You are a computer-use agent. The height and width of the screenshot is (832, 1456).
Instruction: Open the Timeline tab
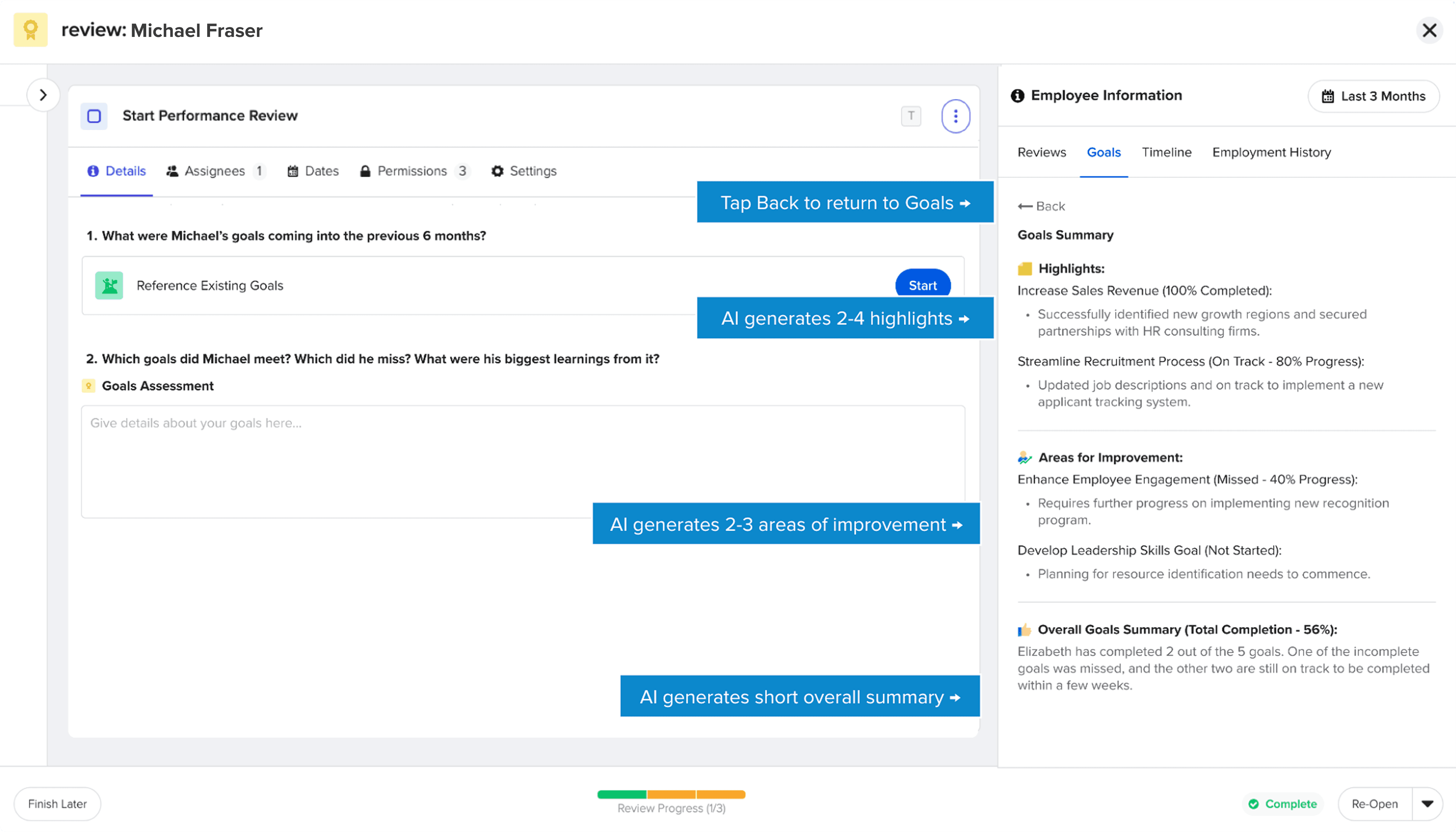tap(1166, 153)
